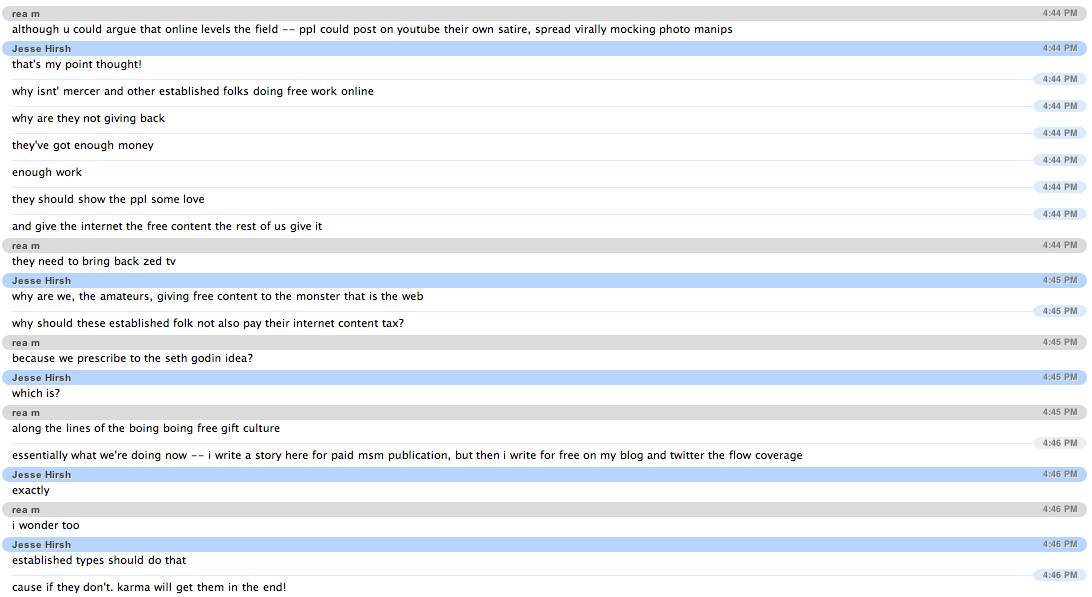Click the "rea m" name above "i wonder too"

pos(26,510)
